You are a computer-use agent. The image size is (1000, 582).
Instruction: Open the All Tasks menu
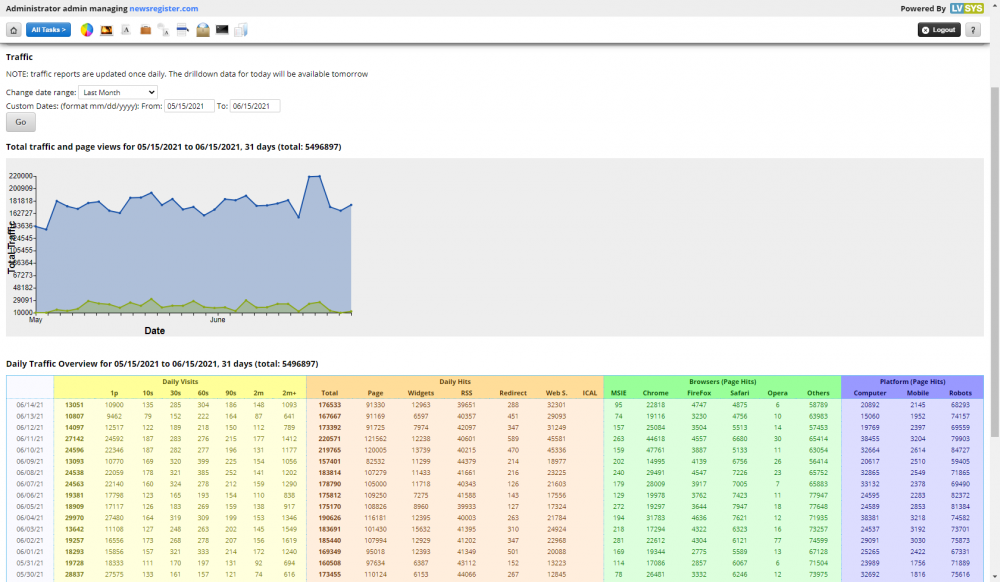click(x=48, y=30)
